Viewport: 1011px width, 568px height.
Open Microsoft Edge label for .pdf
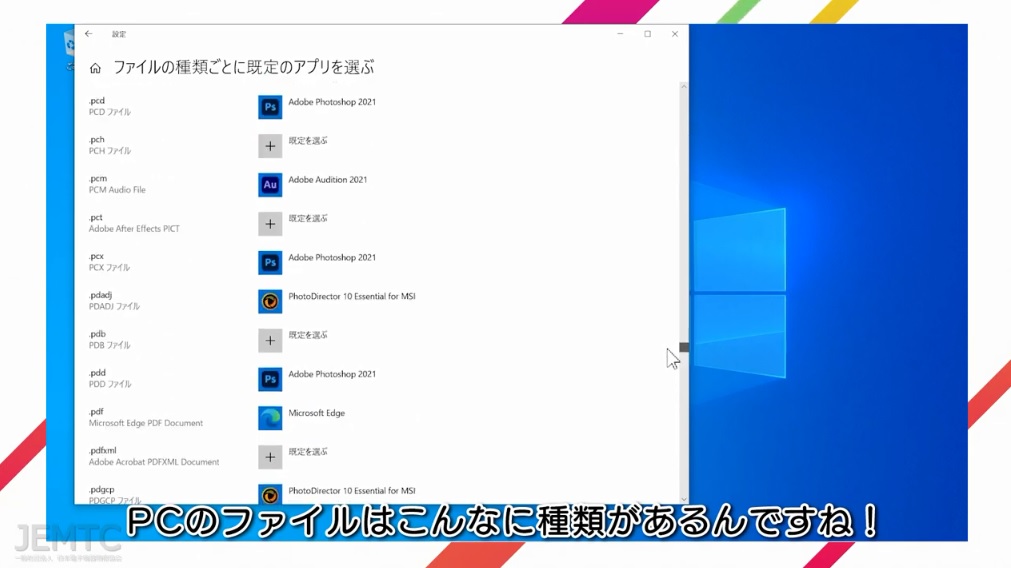tap(317, 413)
